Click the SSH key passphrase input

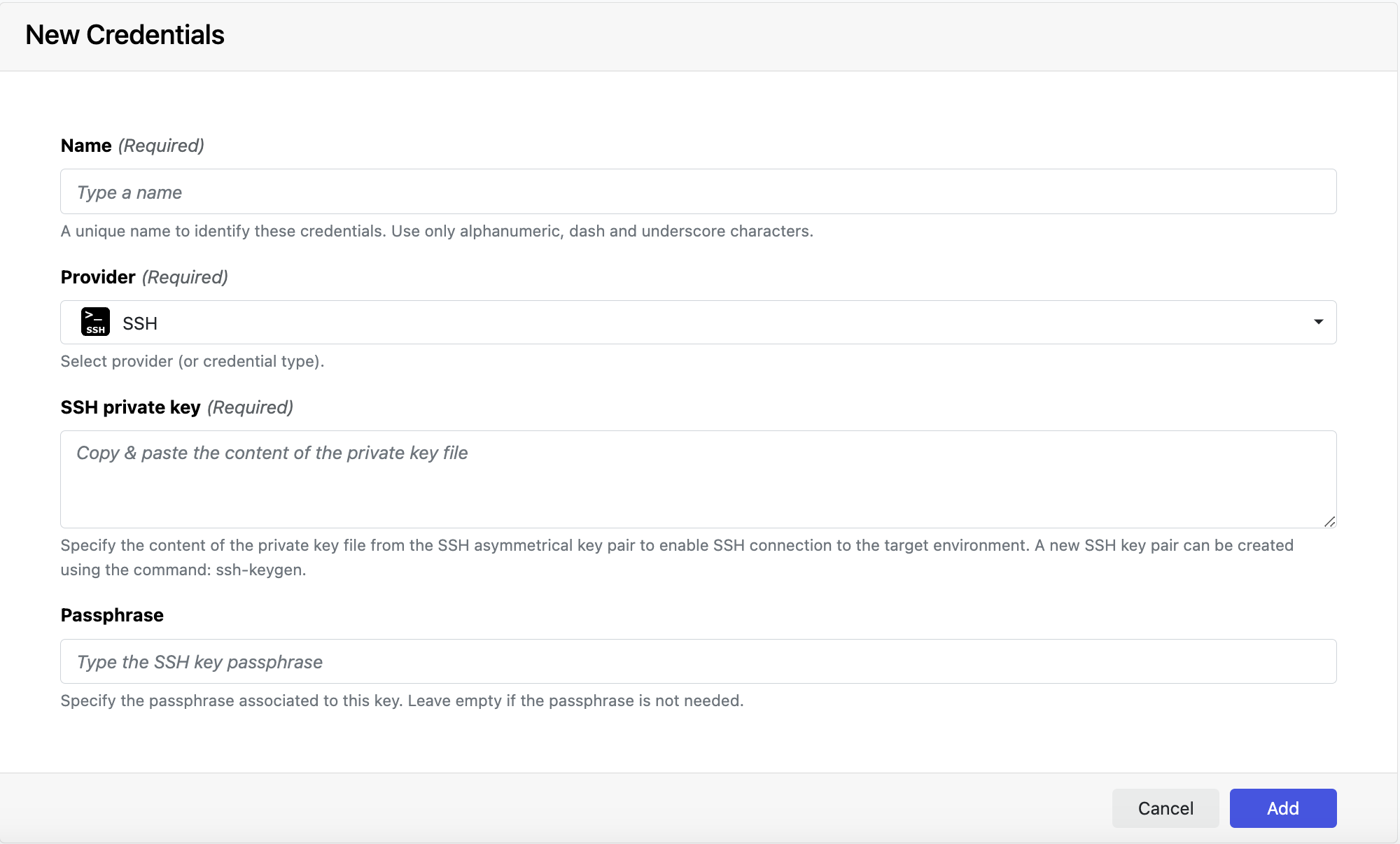(698, 661)
